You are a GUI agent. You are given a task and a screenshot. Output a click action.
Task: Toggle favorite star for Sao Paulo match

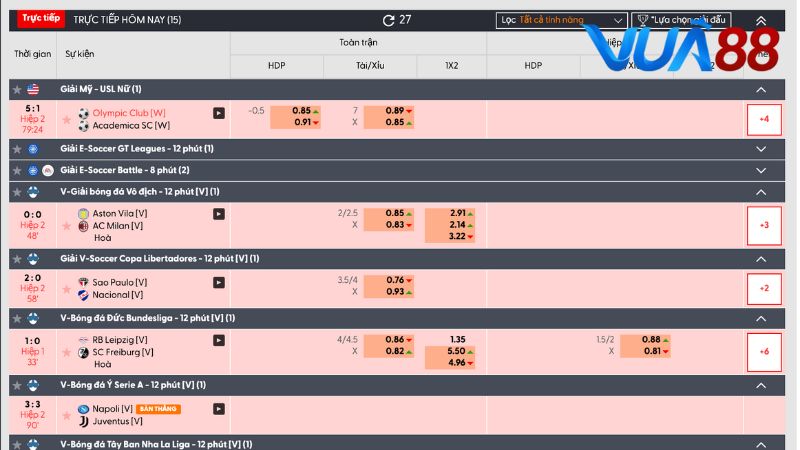pos(67,289)
